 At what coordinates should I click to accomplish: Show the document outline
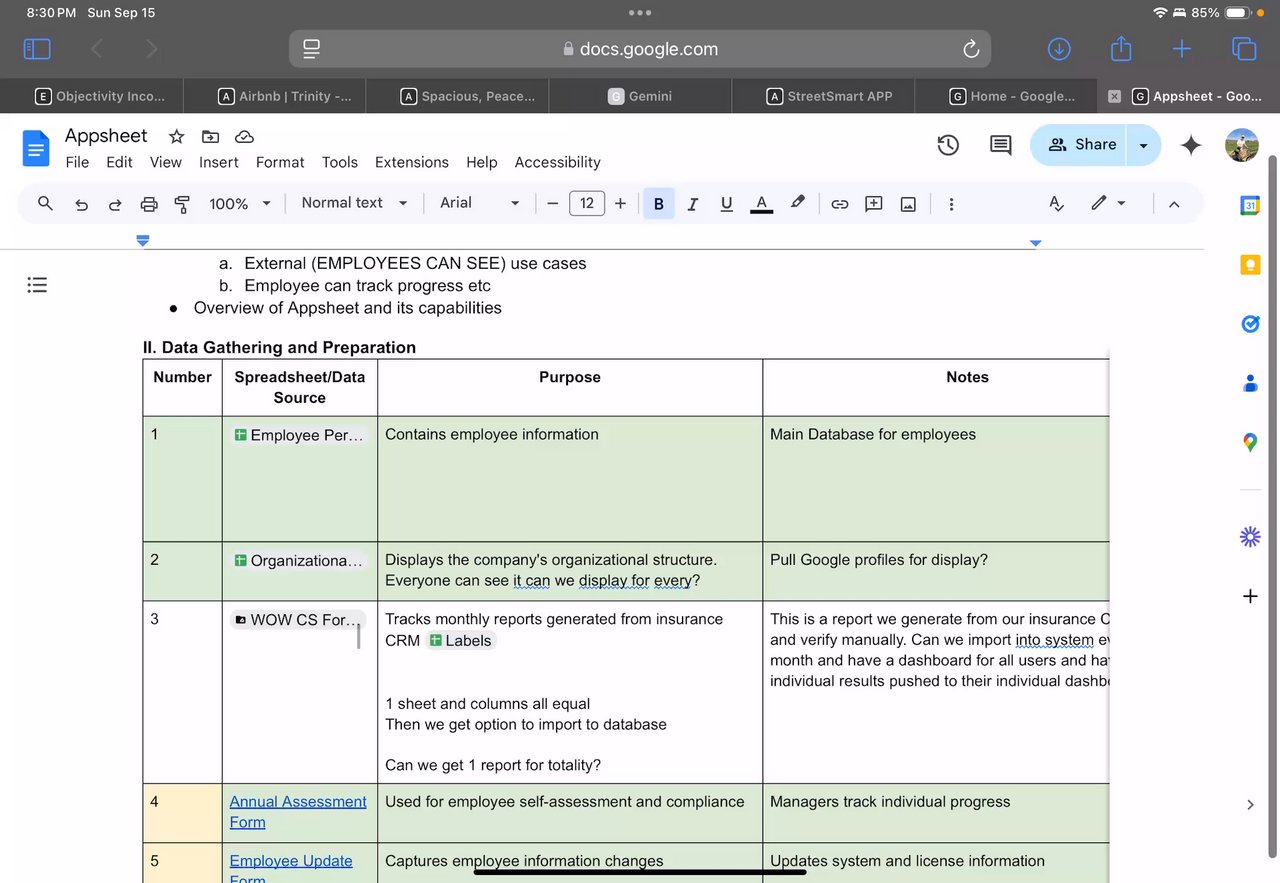(37, 285)
